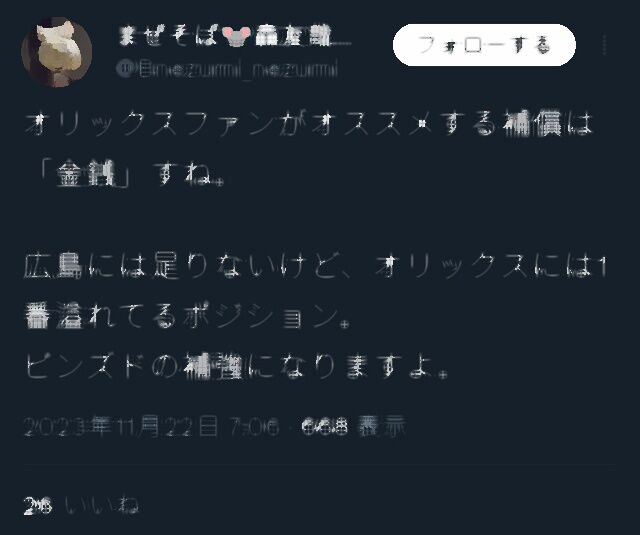640x535 pixels.
Task: Click the tweet's first line about オリックスファン
Action: pyautogui.click(x=309, y=124)
